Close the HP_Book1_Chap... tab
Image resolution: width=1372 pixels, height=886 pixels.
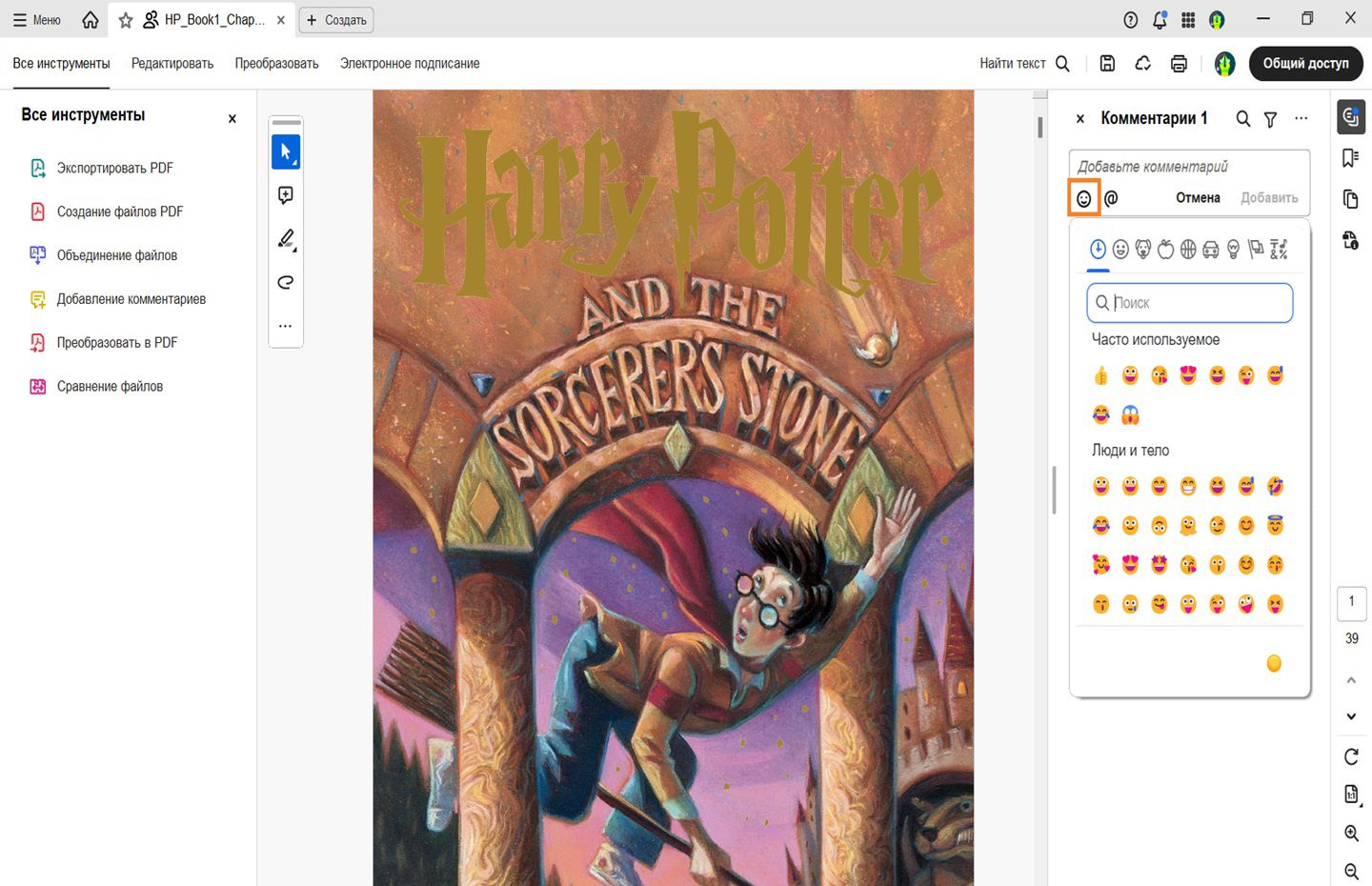(281, 19)
